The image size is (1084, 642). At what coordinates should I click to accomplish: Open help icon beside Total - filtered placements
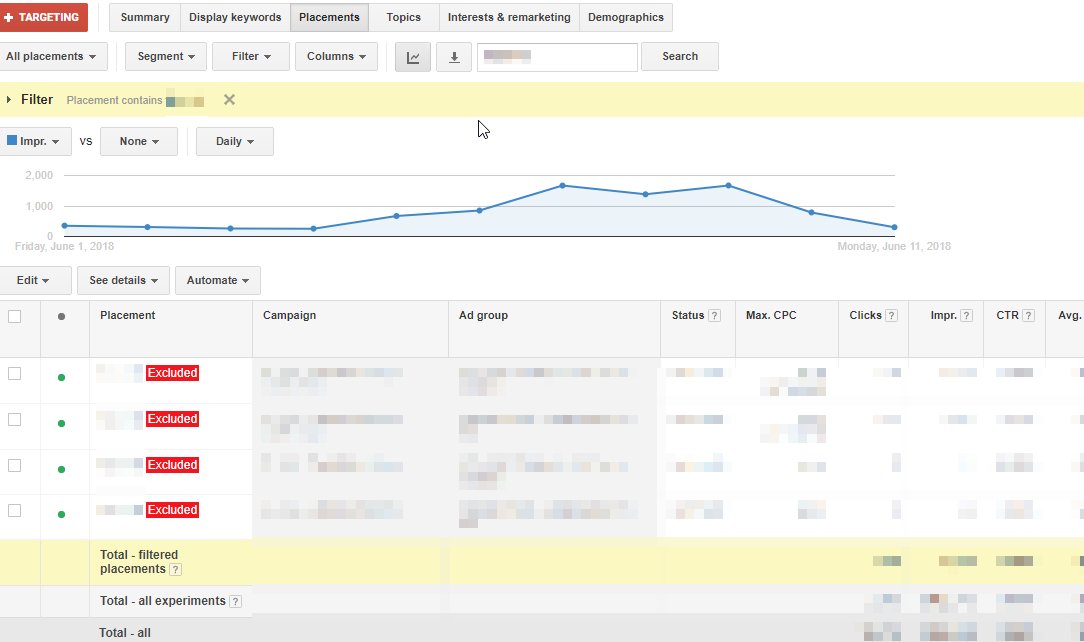pos(176,570)
